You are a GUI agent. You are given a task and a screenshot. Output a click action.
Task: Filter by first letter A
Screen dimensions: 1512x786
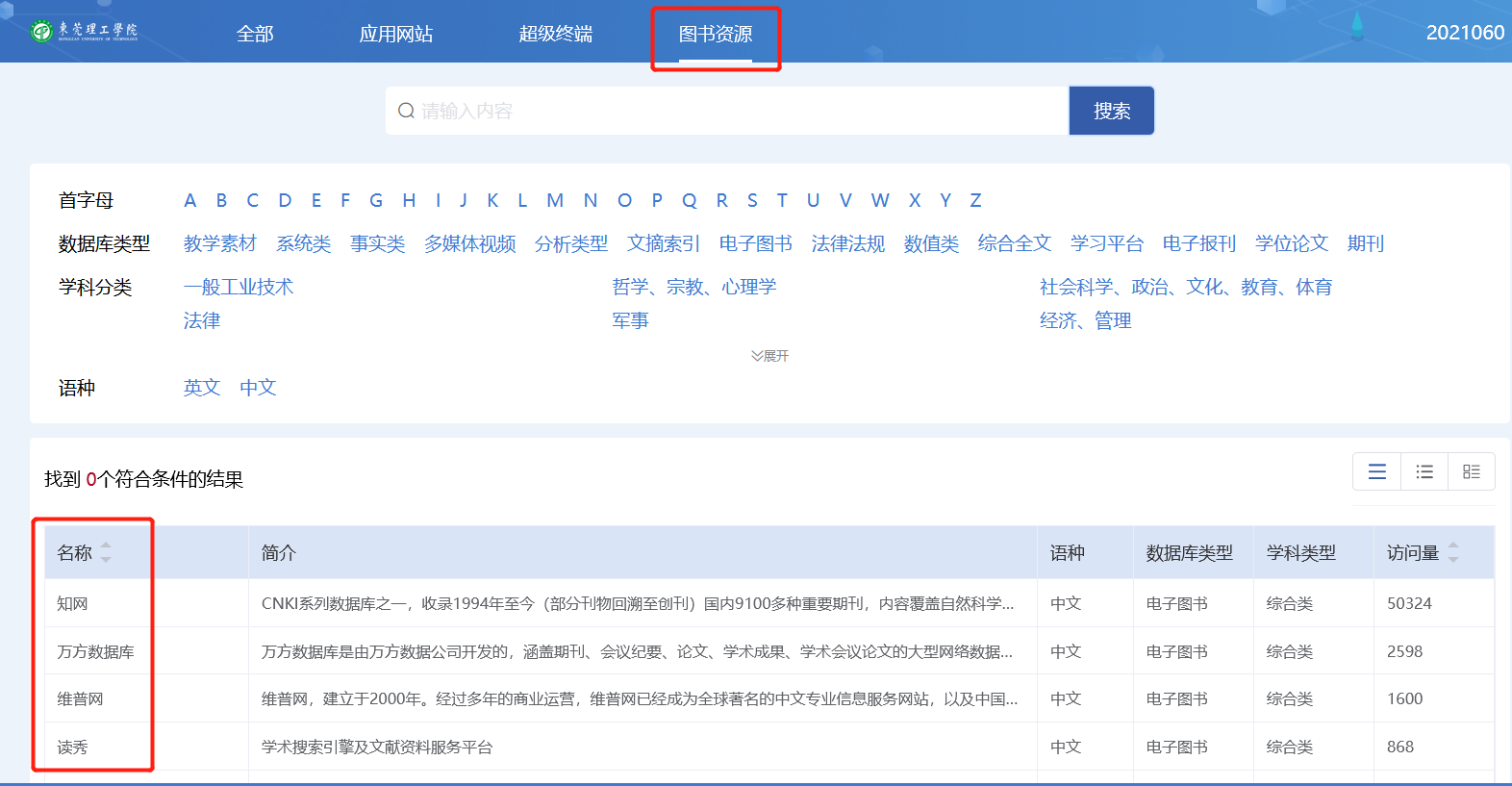190,200
